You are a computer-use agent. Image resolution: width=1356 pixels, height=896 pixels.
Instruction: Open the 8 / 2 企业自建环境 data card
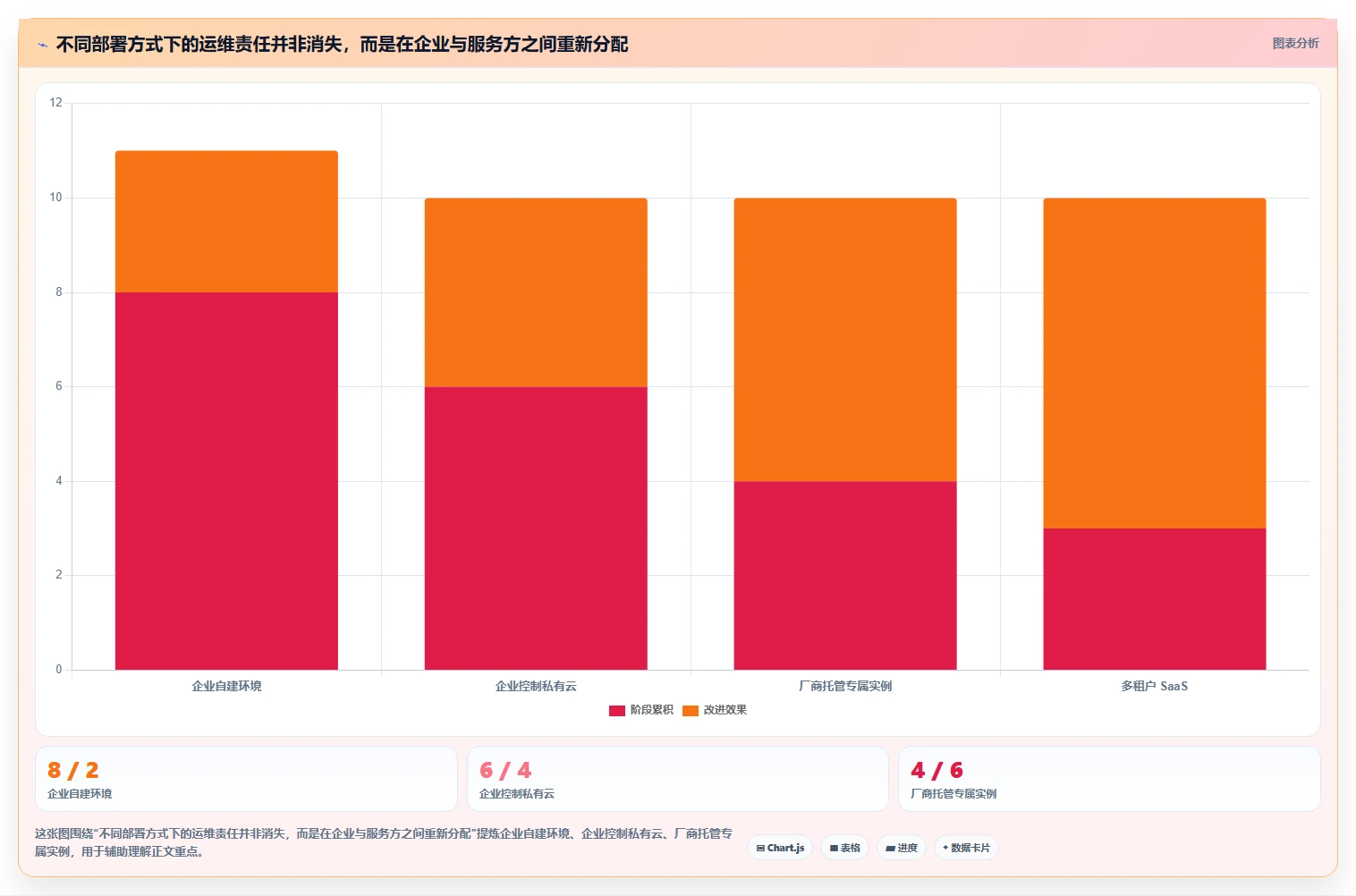coord(246,779)
